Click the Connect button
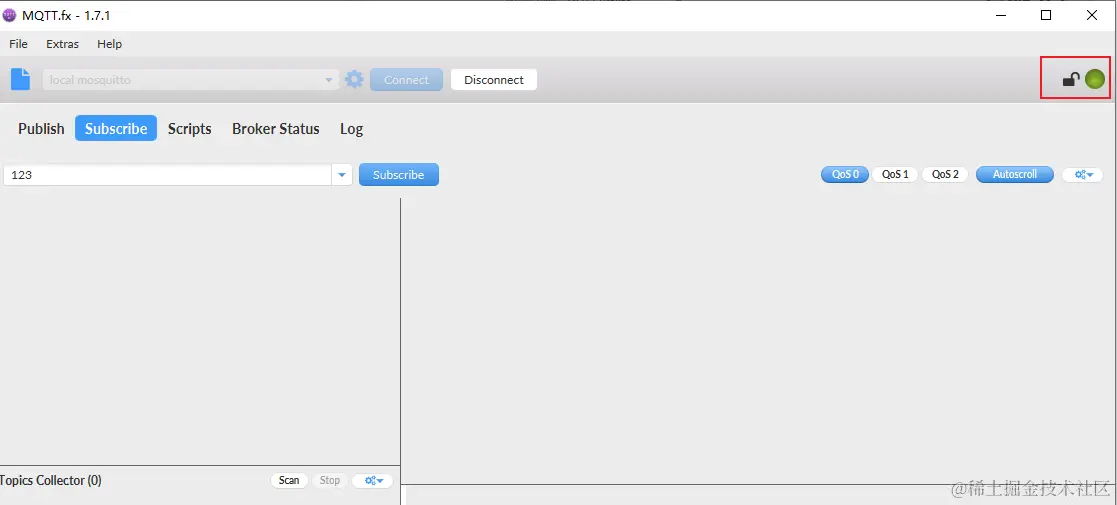The width and height of the screenshot is (1117, 505). click(407, 80)
